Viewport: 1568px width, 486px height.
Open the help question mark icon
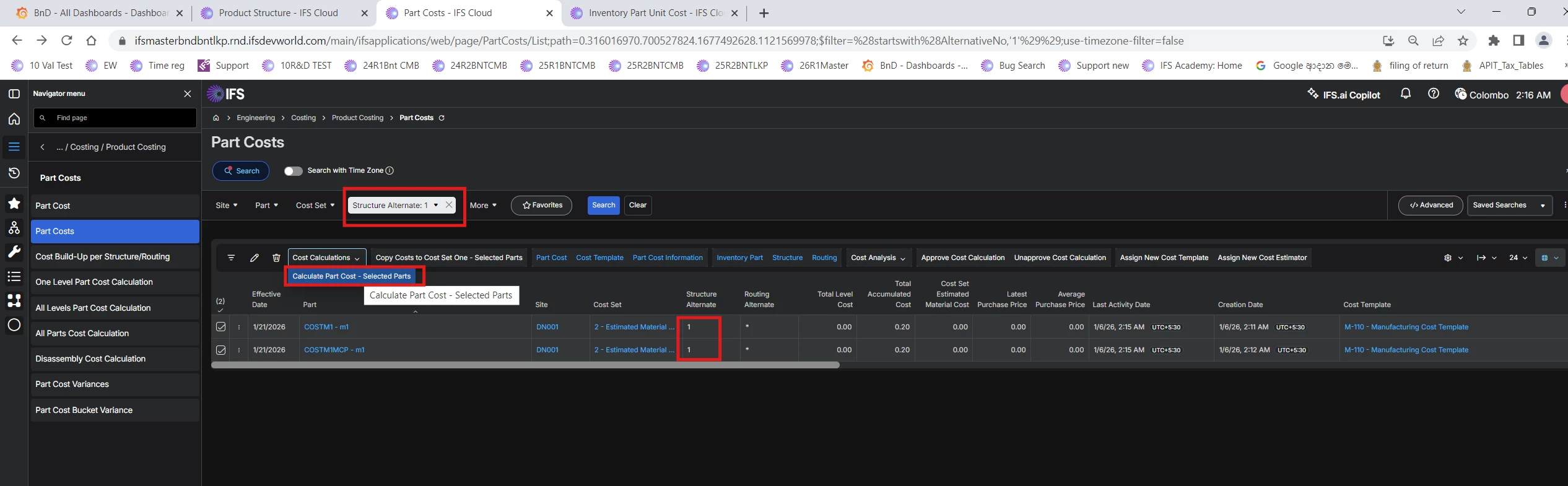point(1433,93)
